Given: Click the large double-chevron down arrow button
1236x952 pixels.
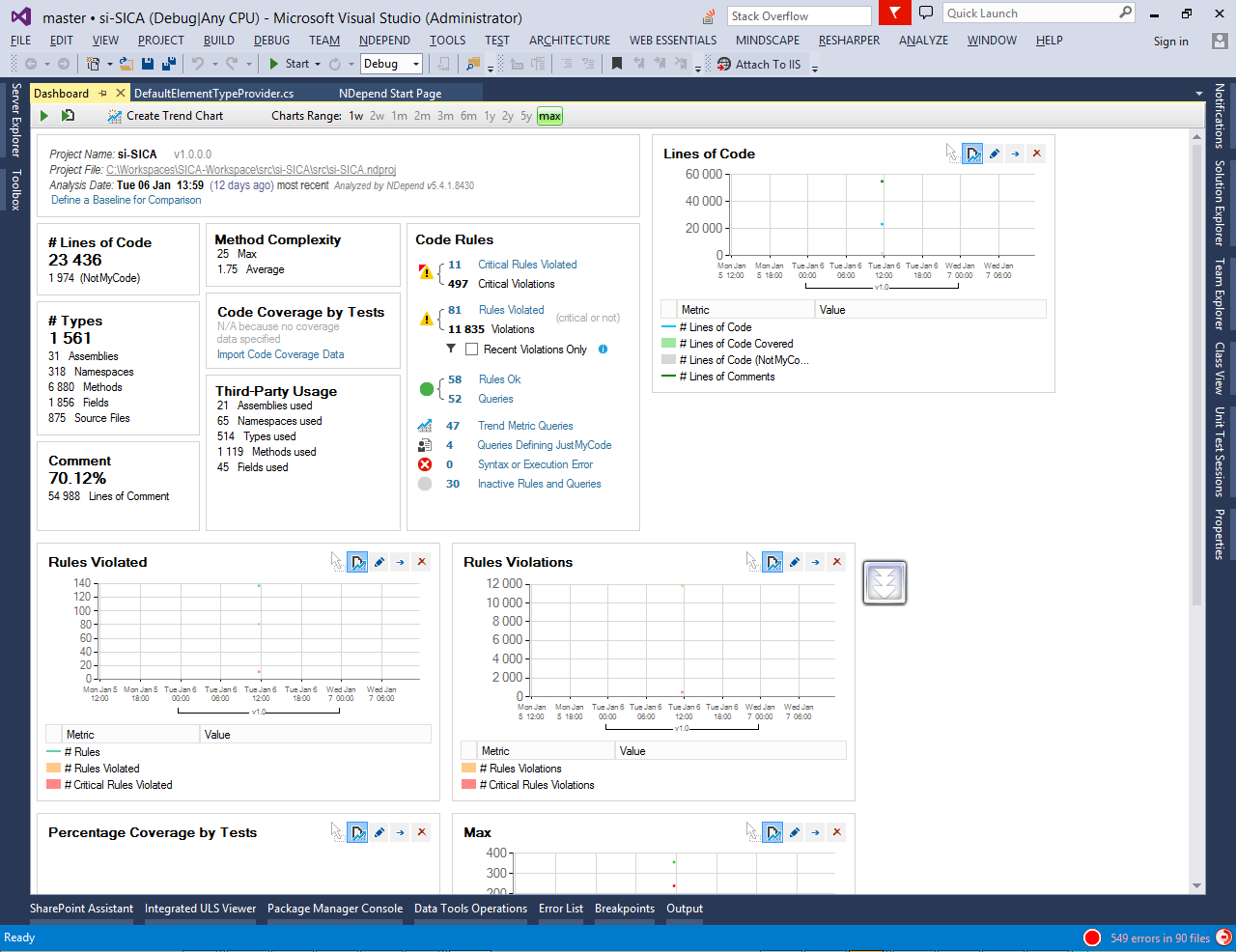Looking at the screenshot, I should tap(885, 583).
